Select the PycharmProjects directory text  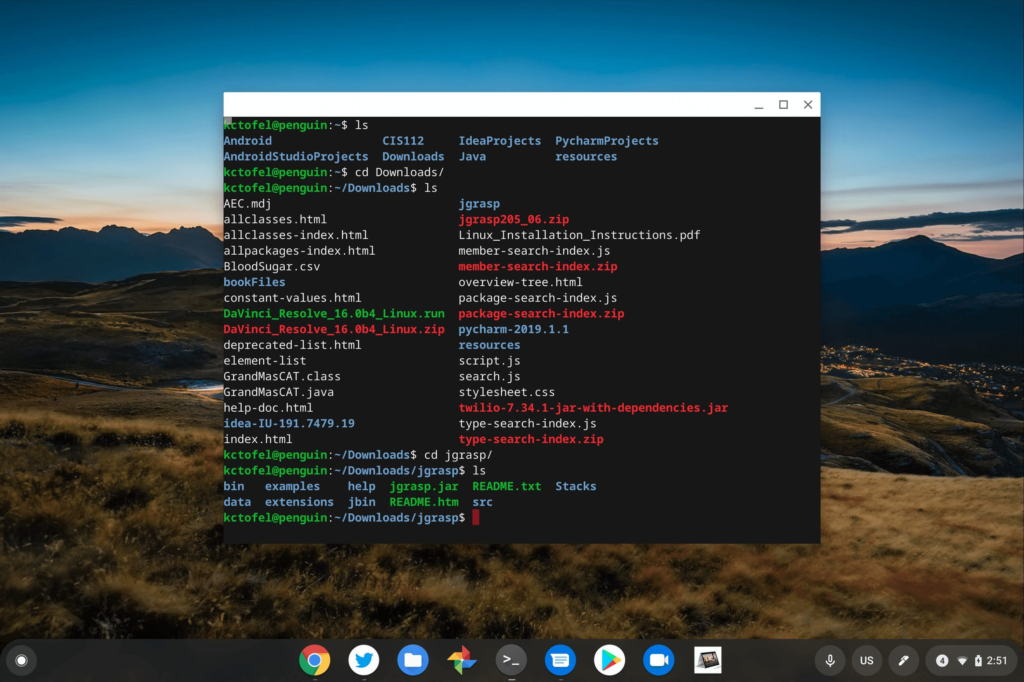tap(607, 141)
